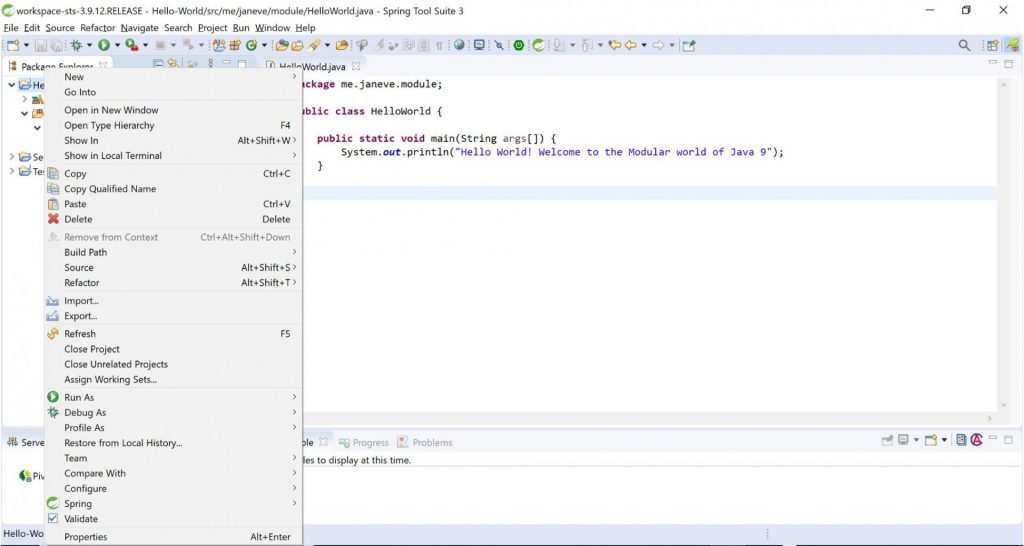The height and width of the screenshot is (546, 1024).
Task: Click the New wizard toolbar icon
Action: [x=13, y=45]
